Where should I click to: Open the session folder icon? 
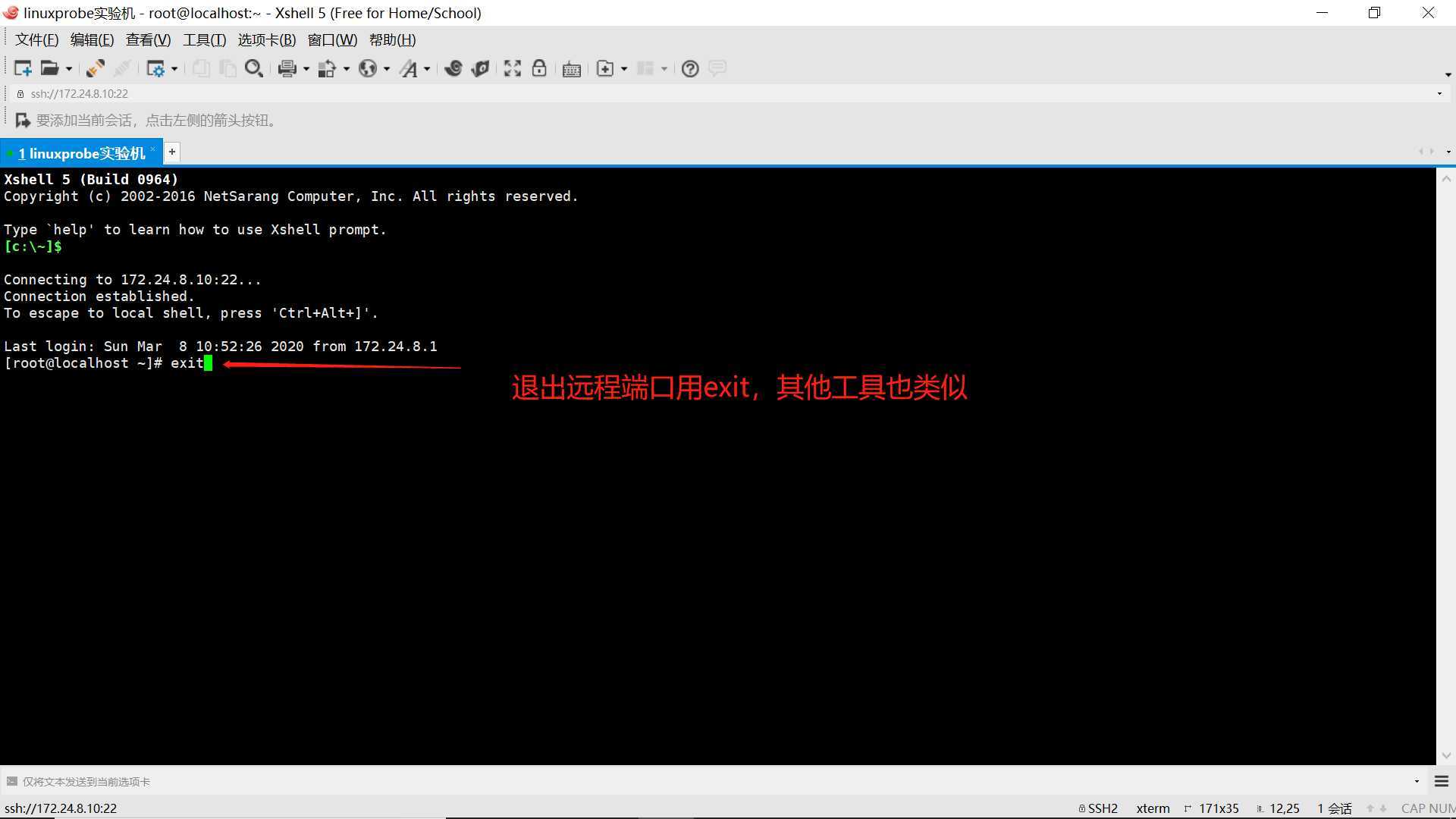pyautogui.click(x=49, y=68)
